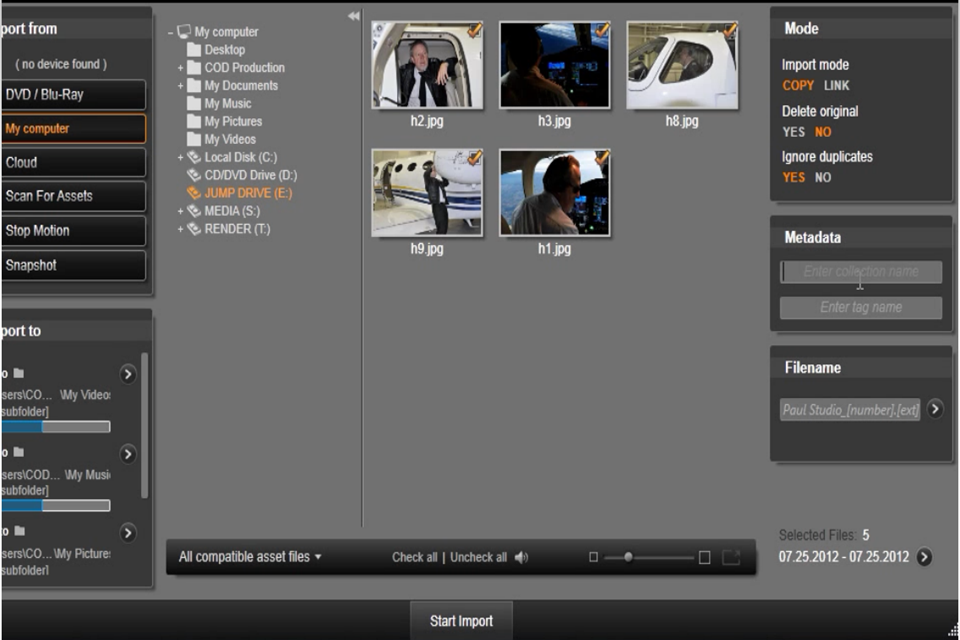Select DVD / Blu-Ray import source
960x640 pixels.
[73, 94]
